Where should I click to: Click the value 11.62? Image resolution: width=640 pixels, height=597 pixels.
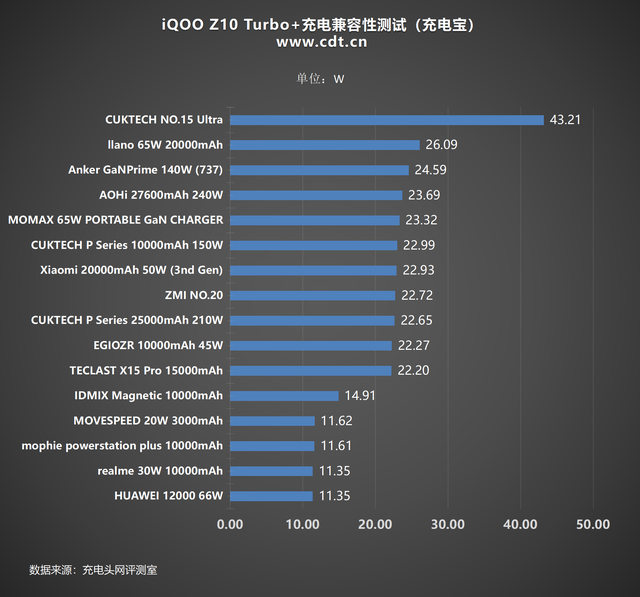pos(337,421)
